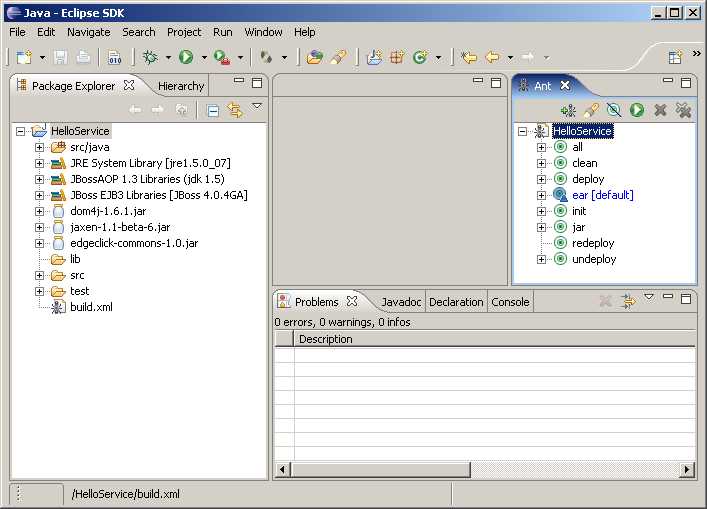The height and width of the screenshot is (509, 707).
Task: Click the Back navigation arrow in main toolbar
Action: pyautogui.click(x=492, y=57)
